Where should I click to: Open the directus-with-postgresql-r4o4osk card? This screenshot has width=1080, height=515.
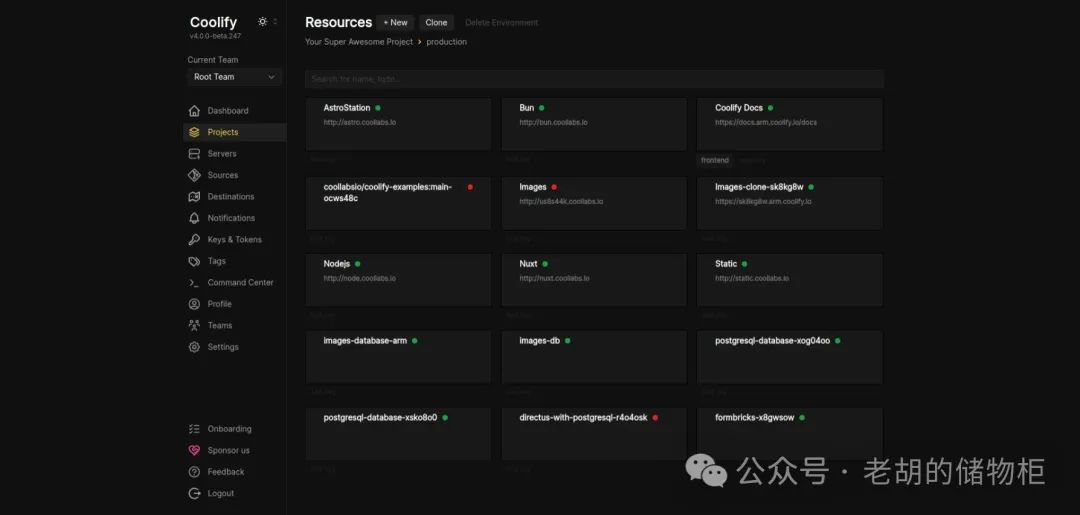coord(594,434)
